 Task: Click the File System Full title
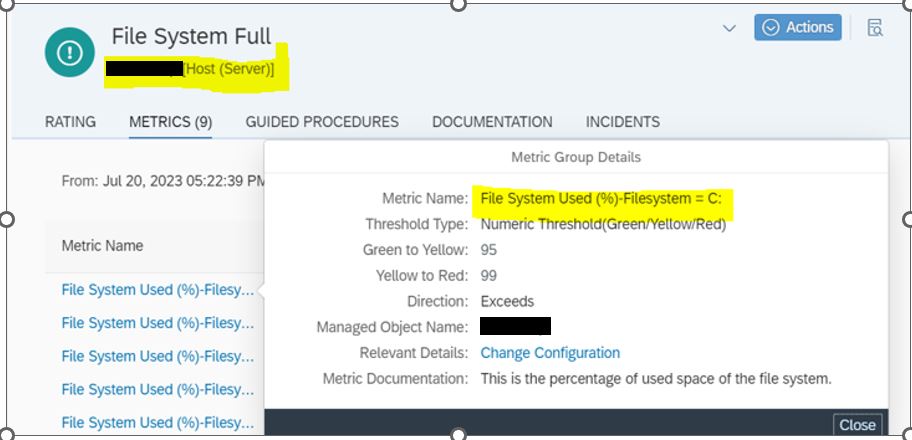(x=191, y=37)
